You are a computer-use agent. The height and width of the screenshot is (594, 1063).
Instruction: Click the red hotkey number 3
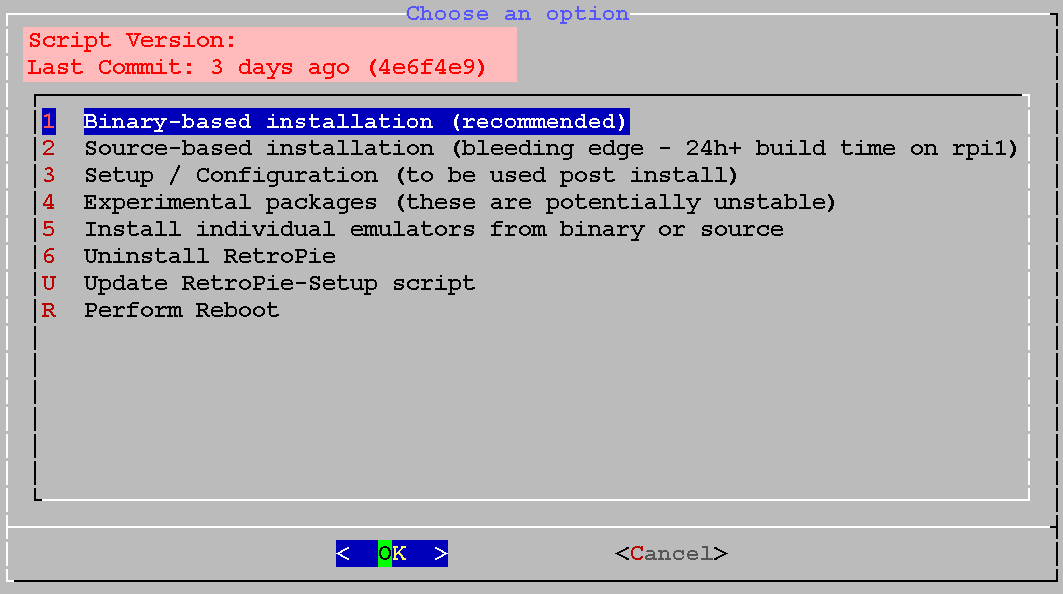pos(49,176)
